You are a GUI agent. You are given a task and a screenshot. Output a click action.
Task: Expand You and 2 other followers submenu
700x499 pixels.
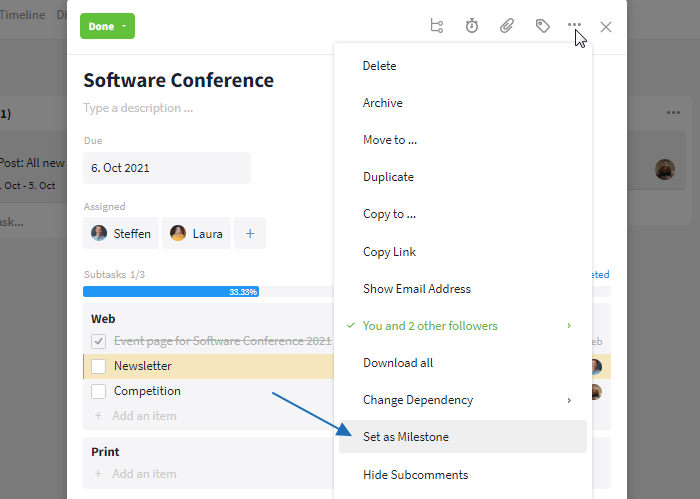click(x=463, y=326)
